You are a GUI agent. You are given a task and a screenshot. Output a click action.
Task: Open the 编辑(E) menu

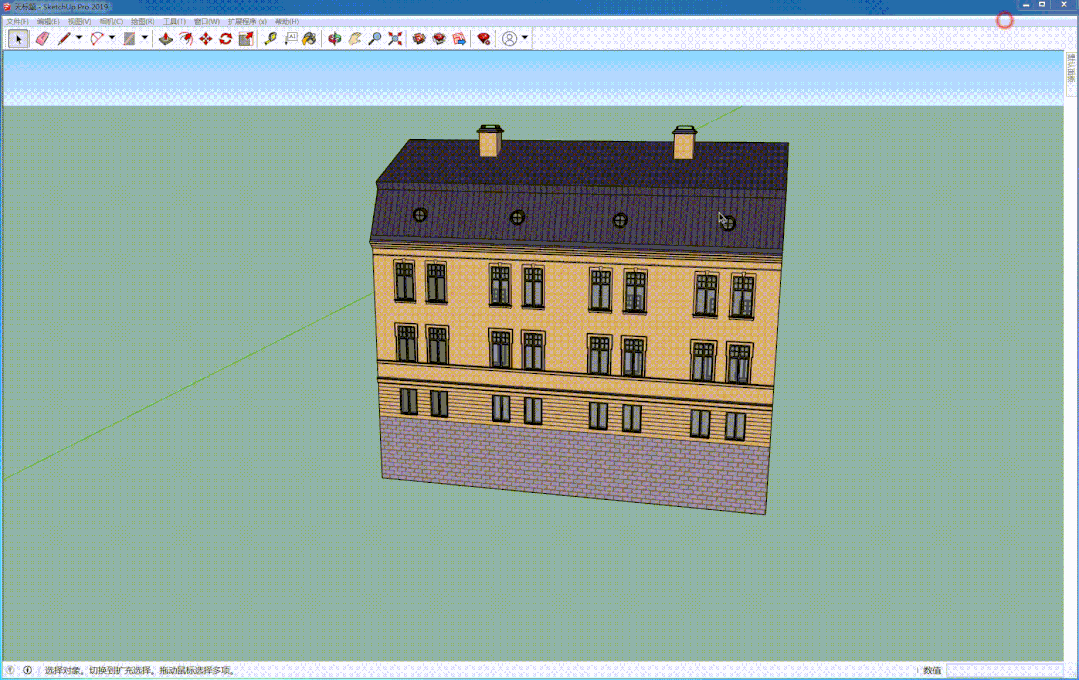coord(48,22)
